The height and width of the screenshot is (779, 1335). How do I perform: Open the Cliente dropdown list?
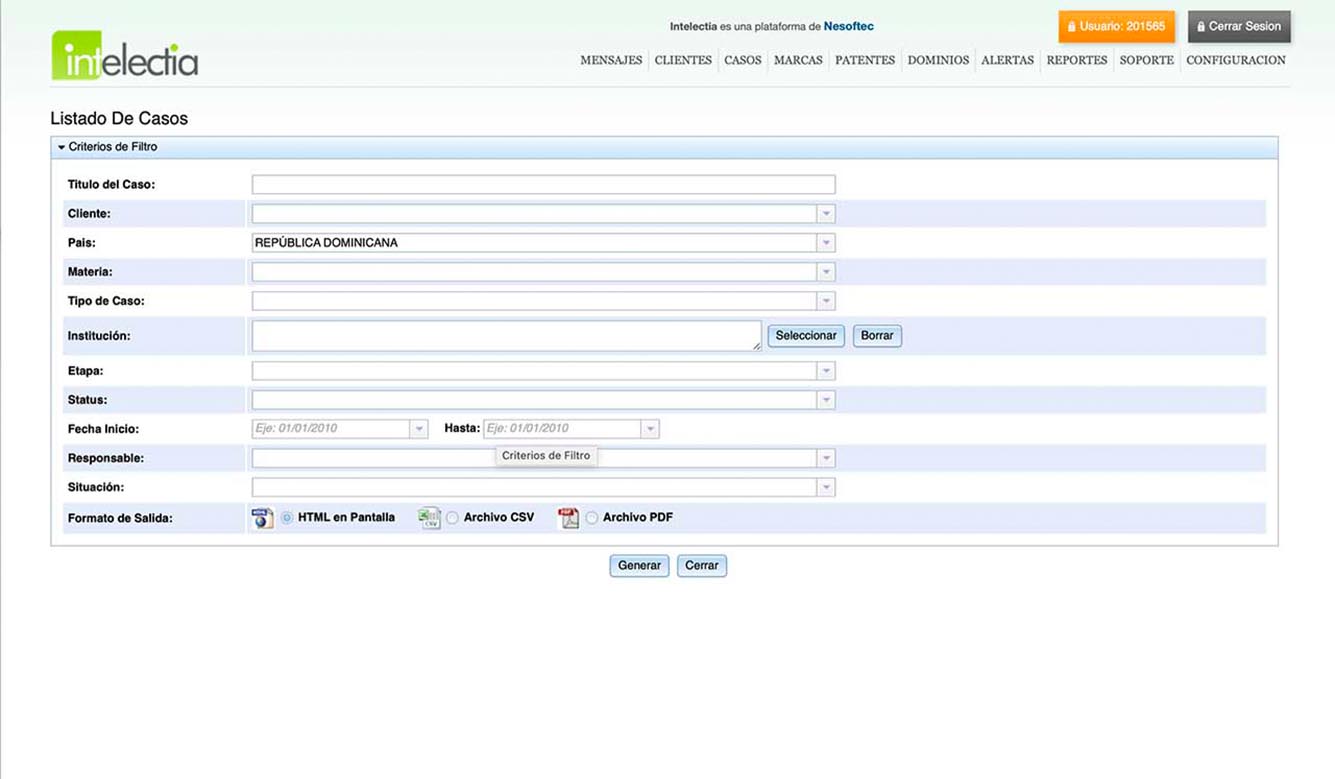coord(825,214)
